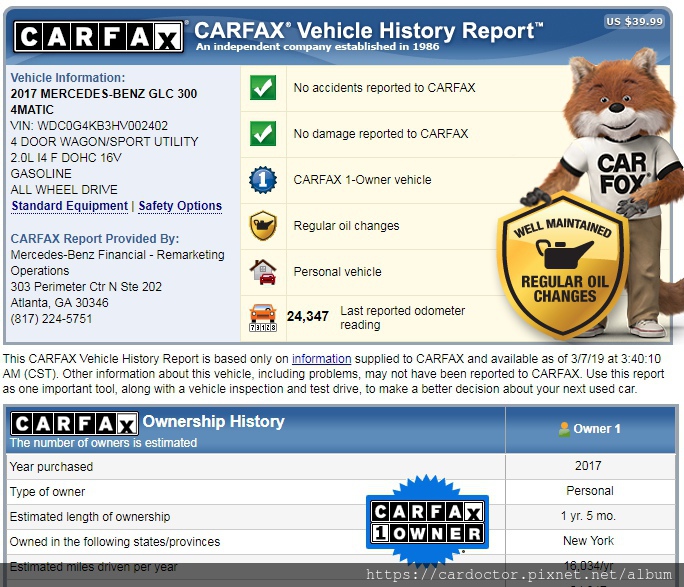Select 'CARFAX 1-Owner vehicle' text
This screenshot has height=587, width=684.
pos(363,180)
